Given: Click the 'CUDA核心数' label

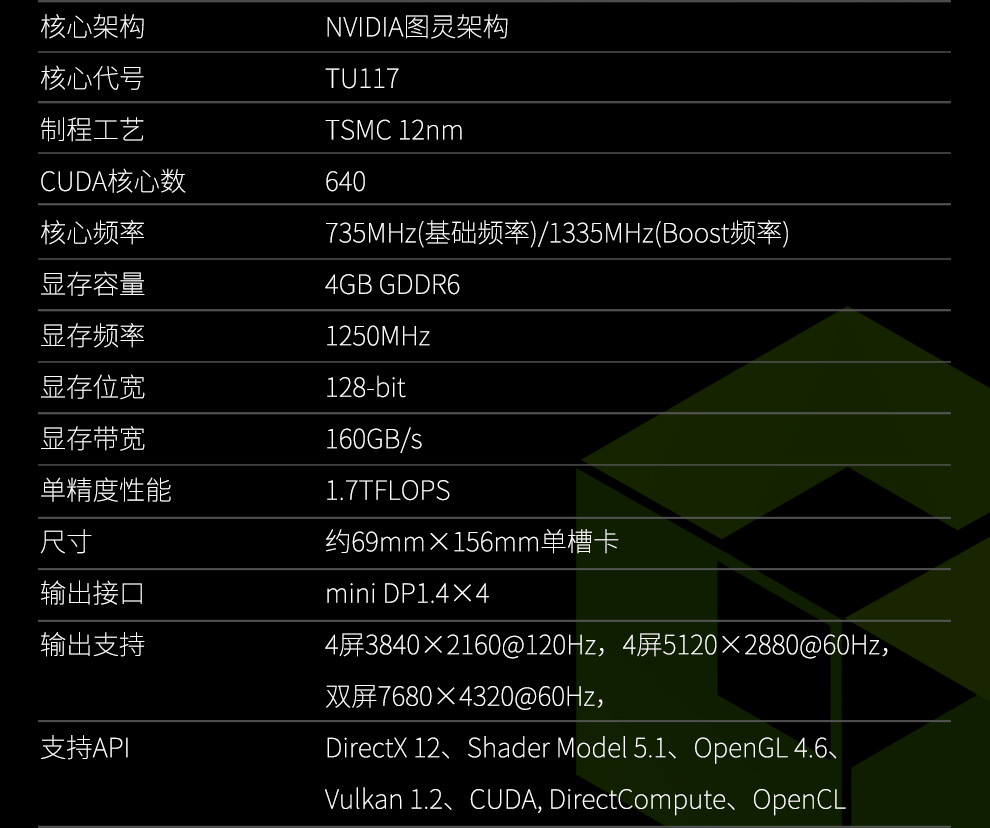Looking at the screenshot, I should point(113,181).
